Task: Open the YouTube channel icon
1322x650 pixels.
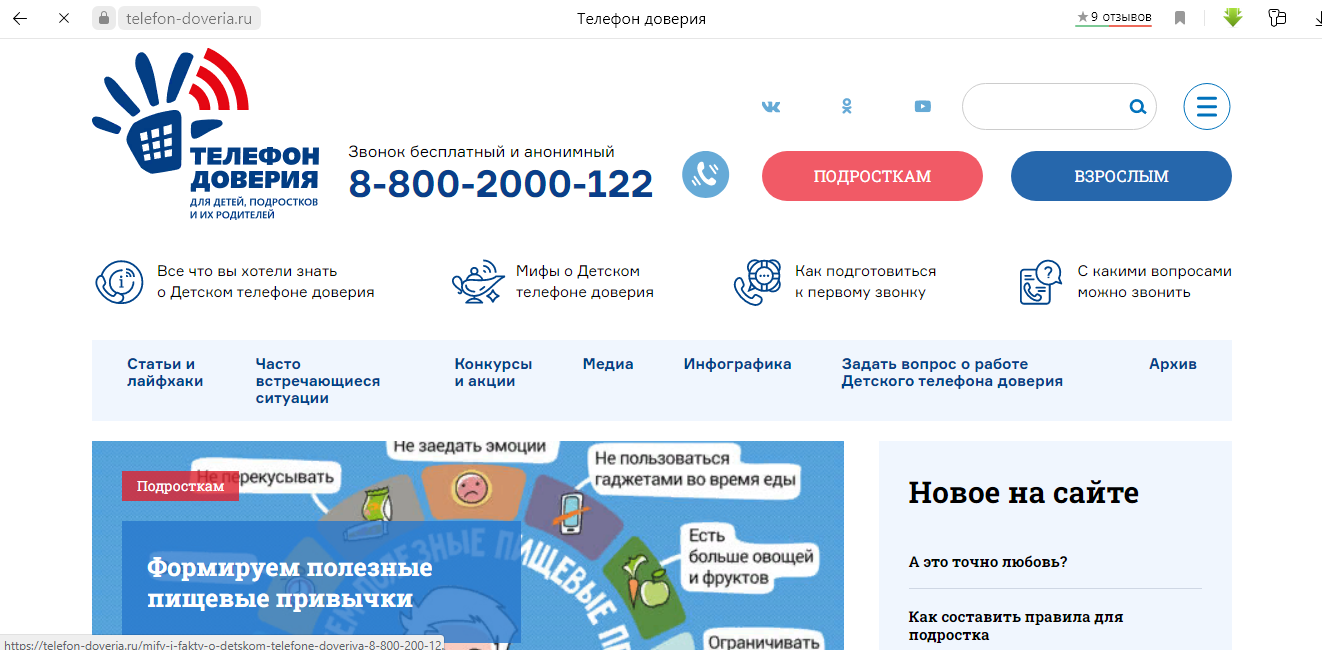Action: point(922,107)
